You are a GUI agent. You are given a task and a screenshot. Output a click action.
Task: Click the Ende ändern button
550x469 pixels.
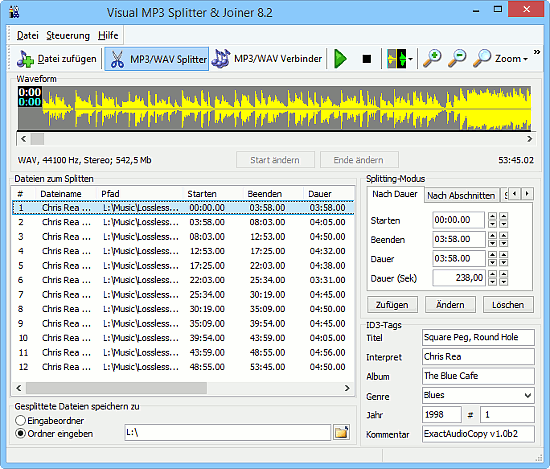point(359,160)
